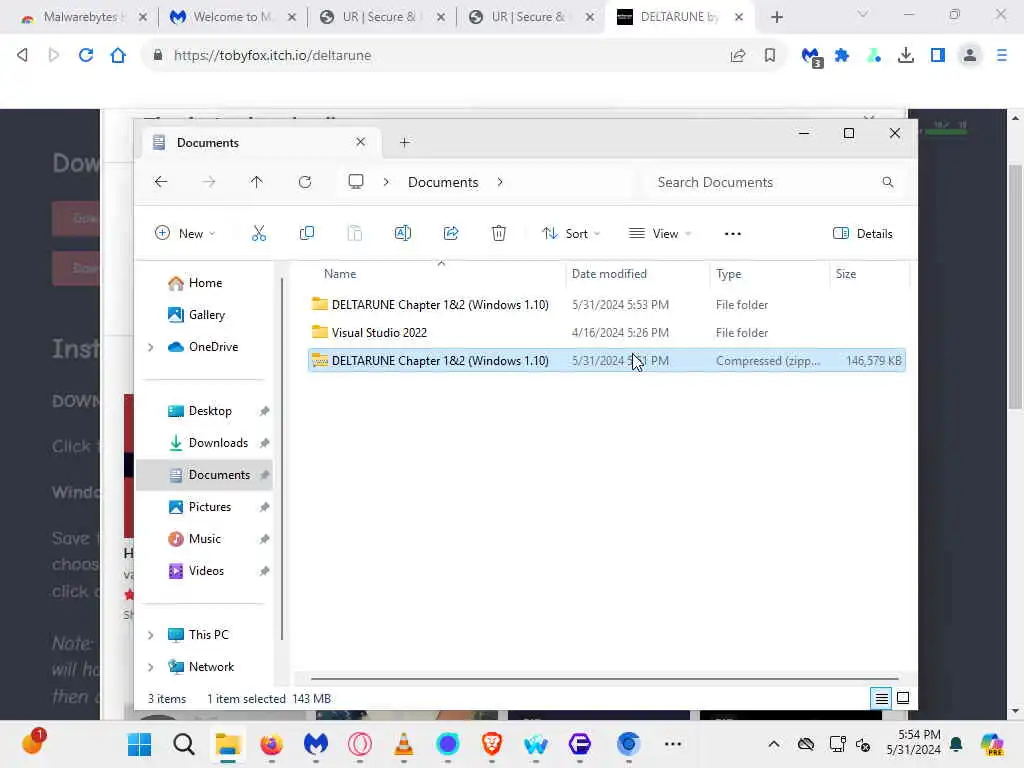Select the DELTARUNE File folder row
Image resolution: width=1024 pixels, height=768 pixels.
click(606, 304)
